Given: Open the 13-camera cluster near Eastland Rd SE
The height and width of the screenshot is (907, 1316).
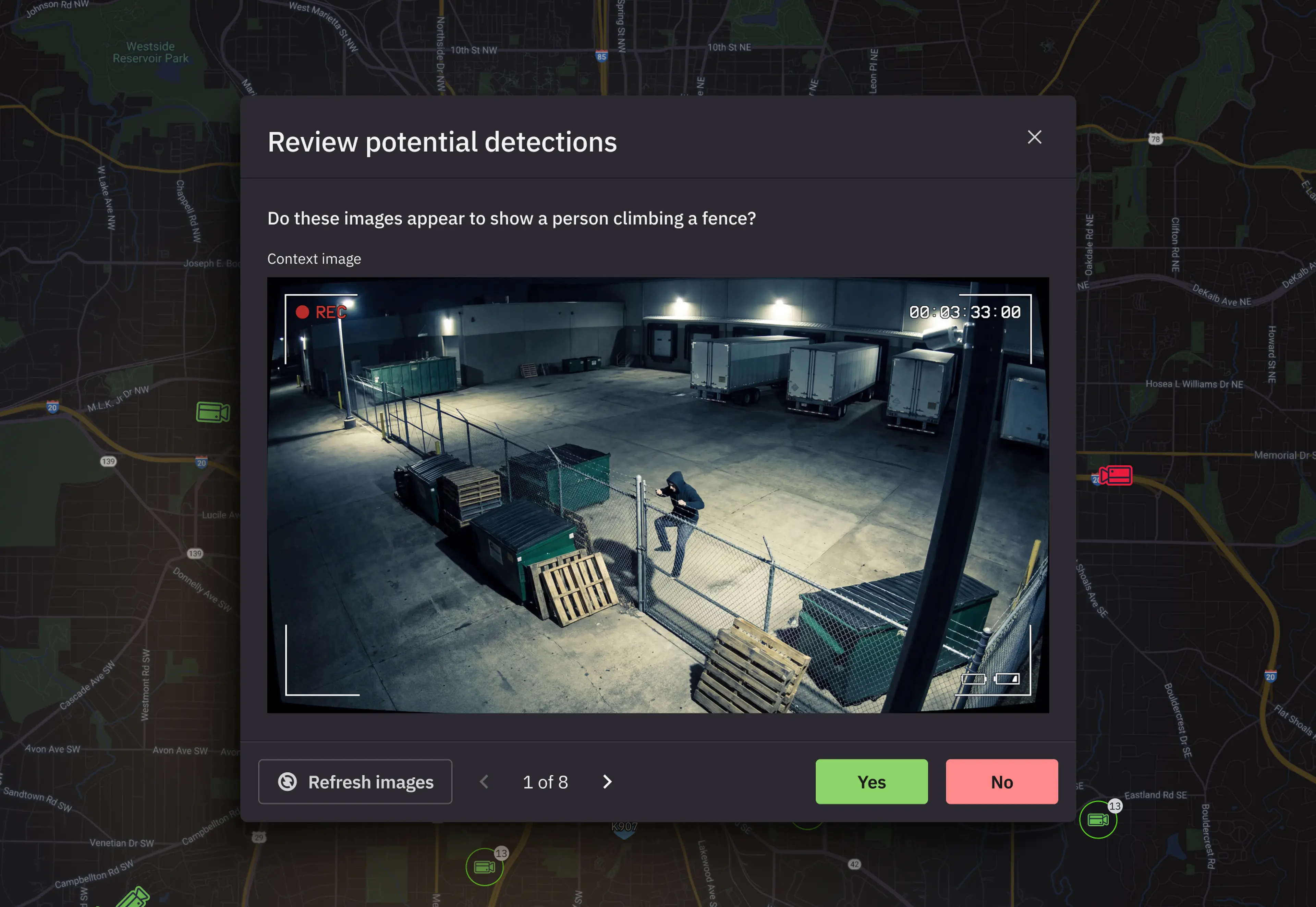Looking at the screenshot, I should [1098, 820].
